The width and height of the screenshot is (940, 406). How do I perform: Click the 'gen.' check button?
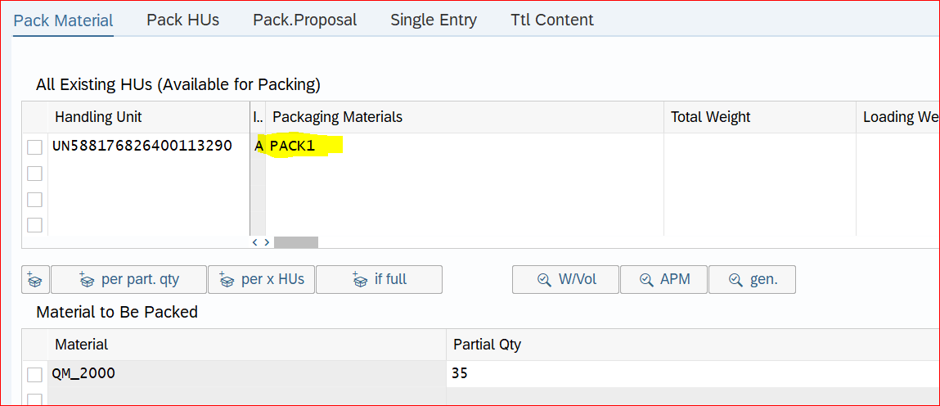click(751, 280)
